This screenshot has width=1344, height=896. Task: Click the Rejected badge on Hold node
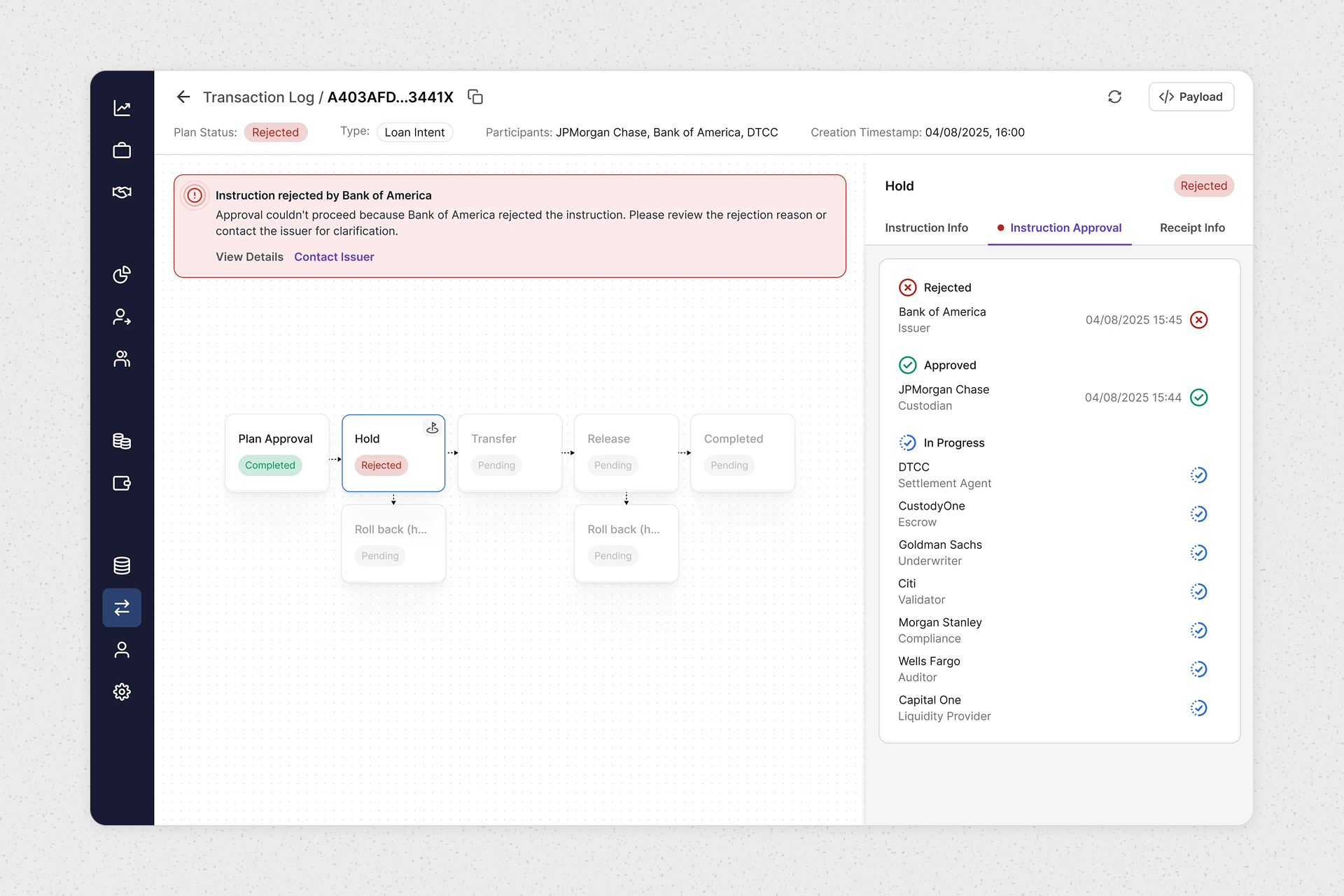[381, 465]
